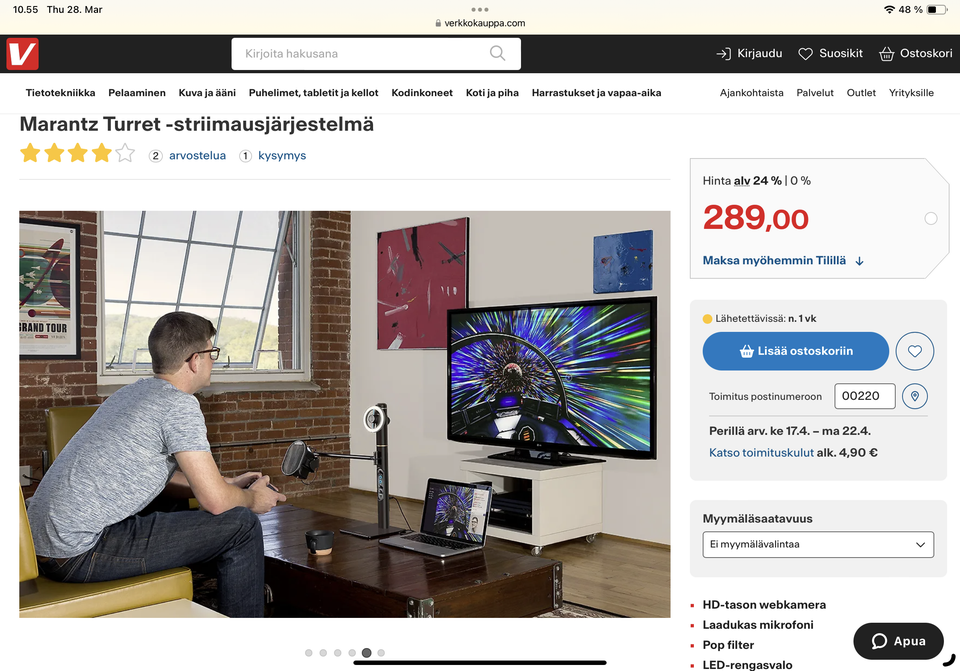The width and height of the screenshot is (960, 671).
Task: Click the postal code location pin icon
Action: coord(915,396)
